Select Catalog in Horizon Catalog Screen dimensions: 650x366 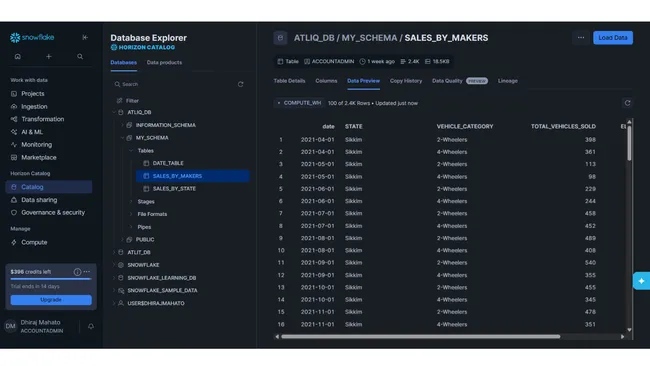tap(49, 187)
